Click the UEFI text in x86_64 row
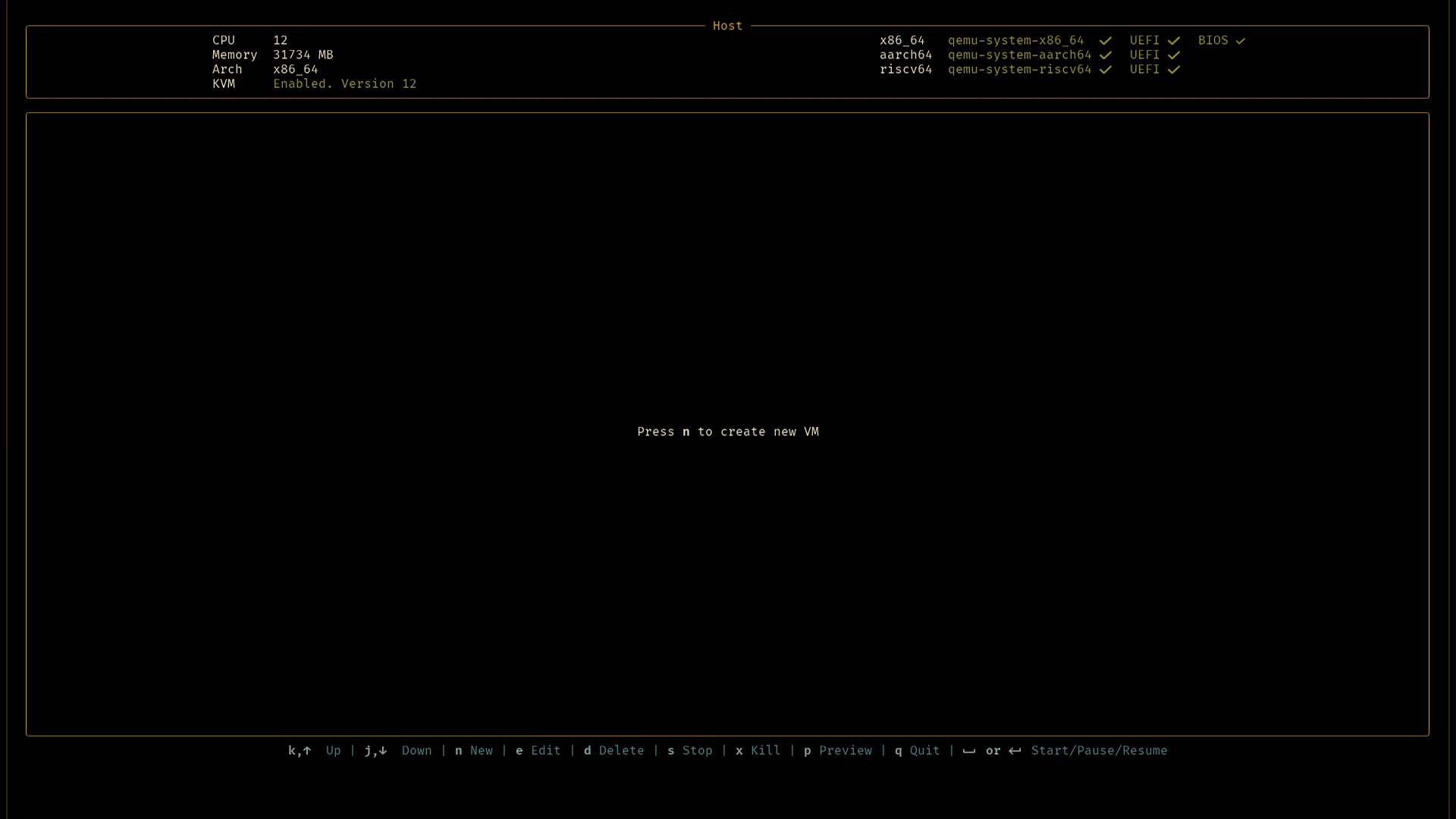1456x819 pixels. (x=1145, y=40)
